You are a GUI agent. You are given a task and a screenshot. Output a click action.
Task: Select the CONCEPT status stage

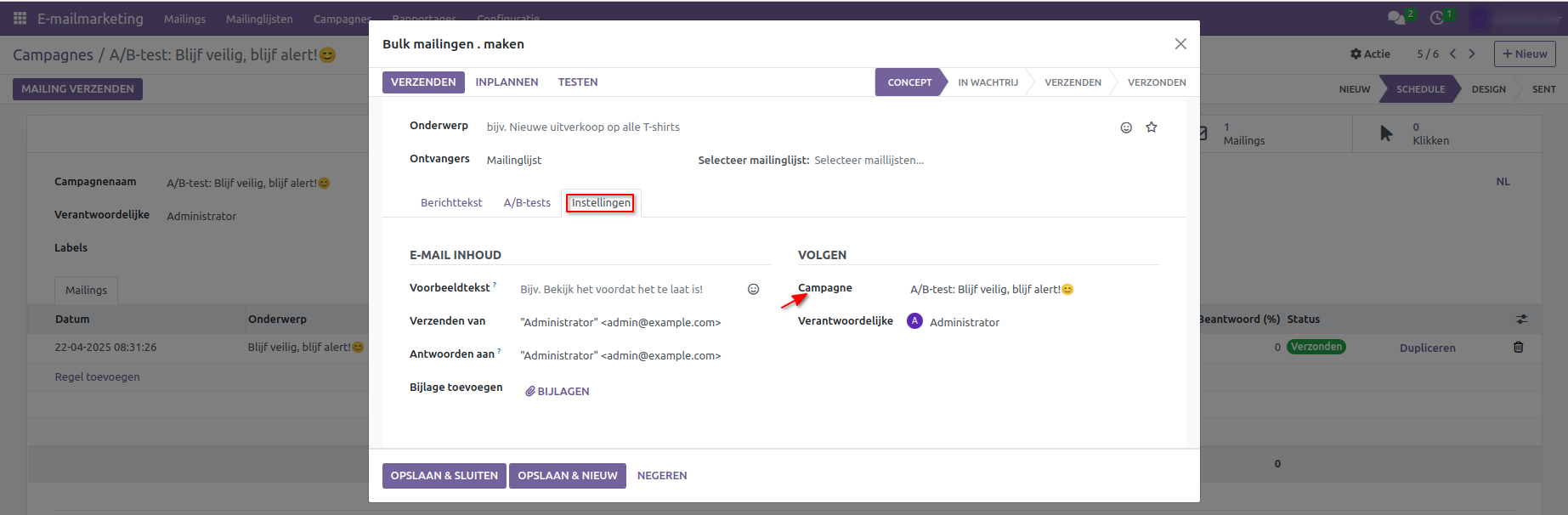(x=909, y=82)
